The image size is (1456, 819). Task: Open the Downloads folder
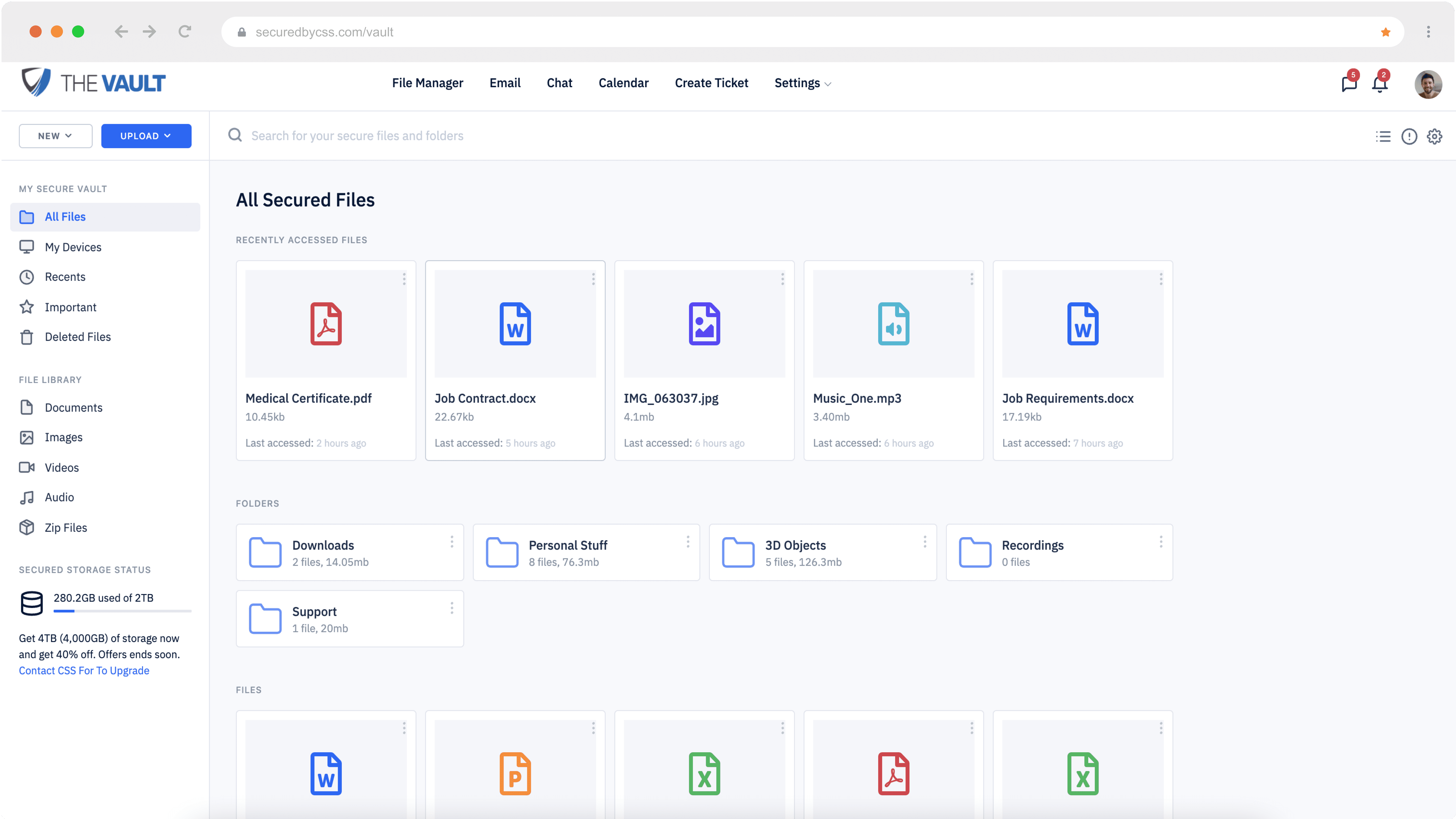[x=350, y=552]
